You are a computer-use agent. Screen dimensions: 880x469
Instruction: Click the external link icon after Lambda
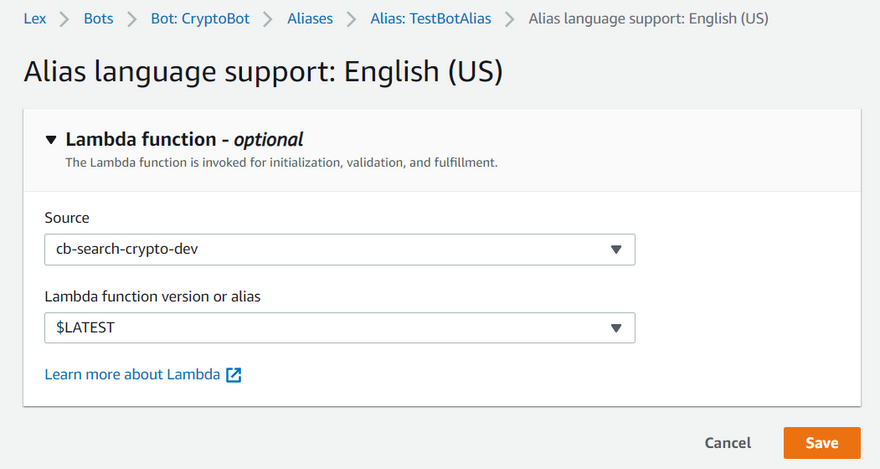pos(234,375)
